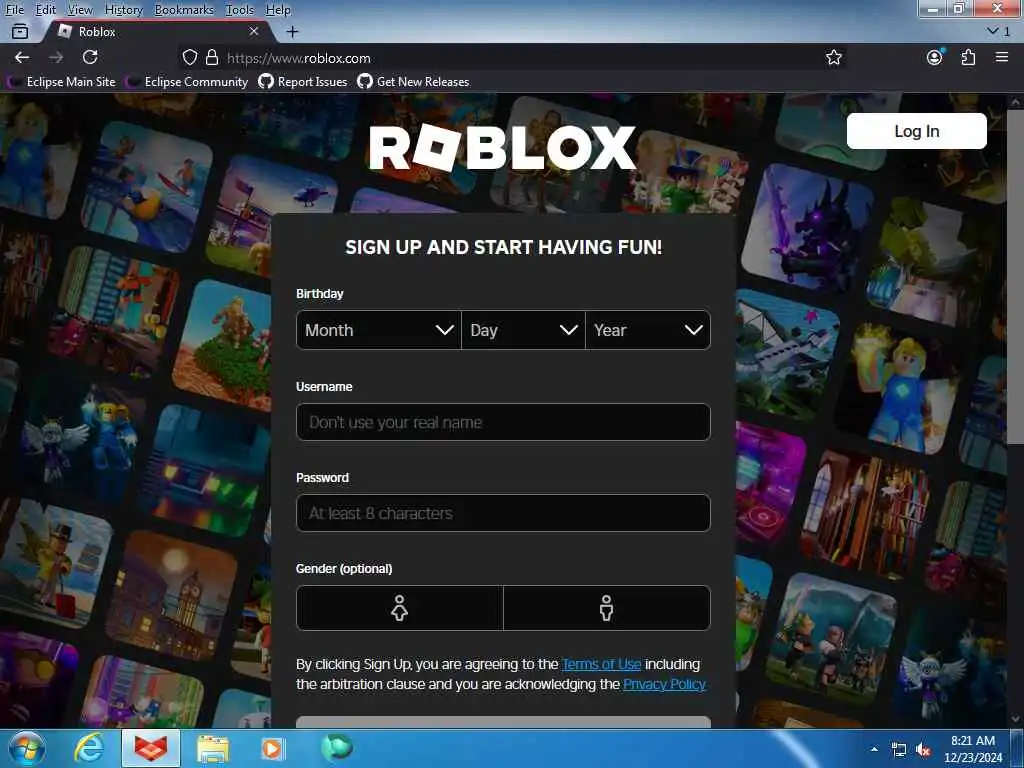The image size is (1024, 768).
Task: Click the red browser taskbar icon
Action: [151, 748]
